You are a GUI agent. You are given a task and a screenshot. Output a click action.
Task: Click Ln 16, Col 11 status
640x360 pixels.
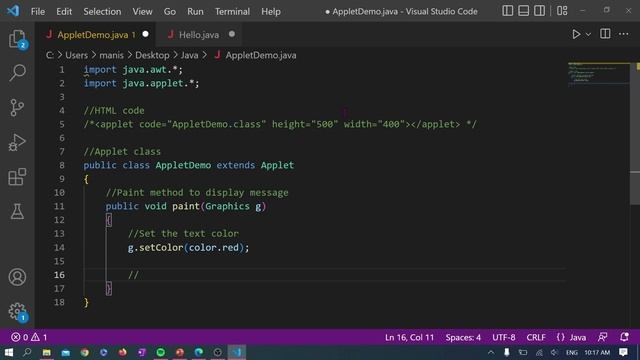pyautogui.click(x=409, y=338)
